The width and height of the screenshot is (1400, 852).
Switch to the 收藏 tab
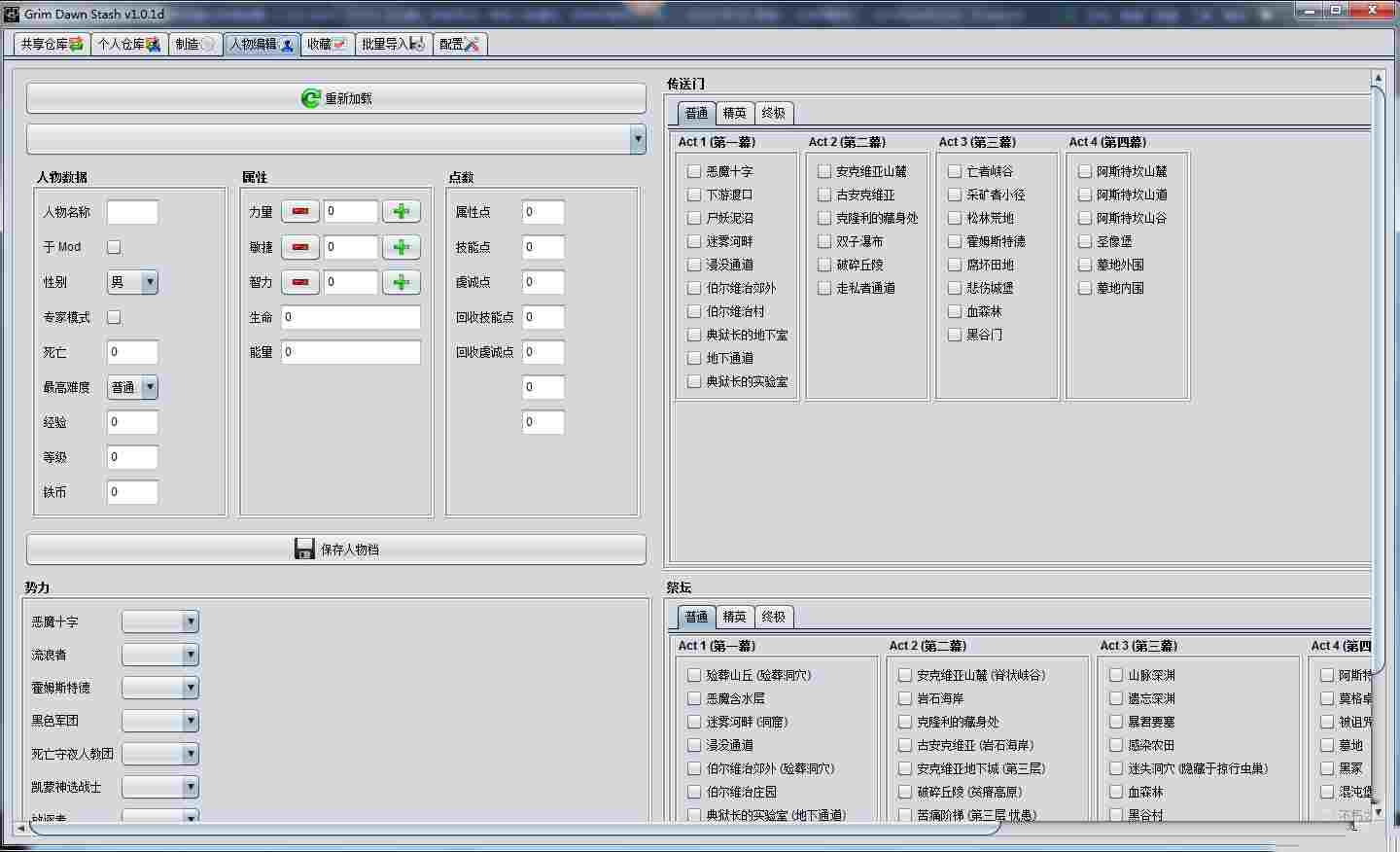[327, 44]
